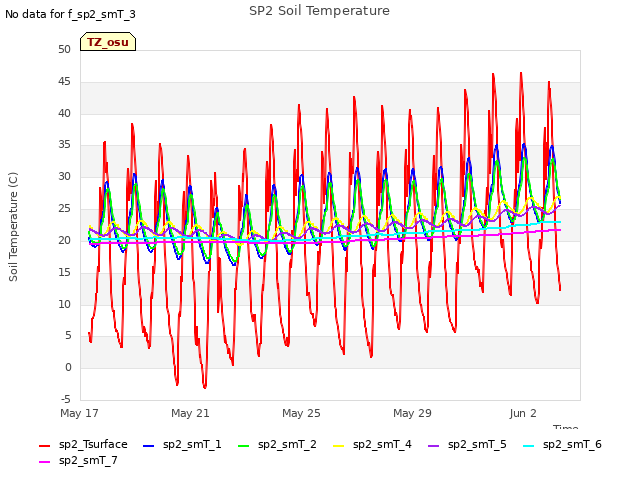Viewport: 640px width, 480px height.
Task: Click the yellow sp2_smT_4 legend swatch
Action: coord(338,446)
